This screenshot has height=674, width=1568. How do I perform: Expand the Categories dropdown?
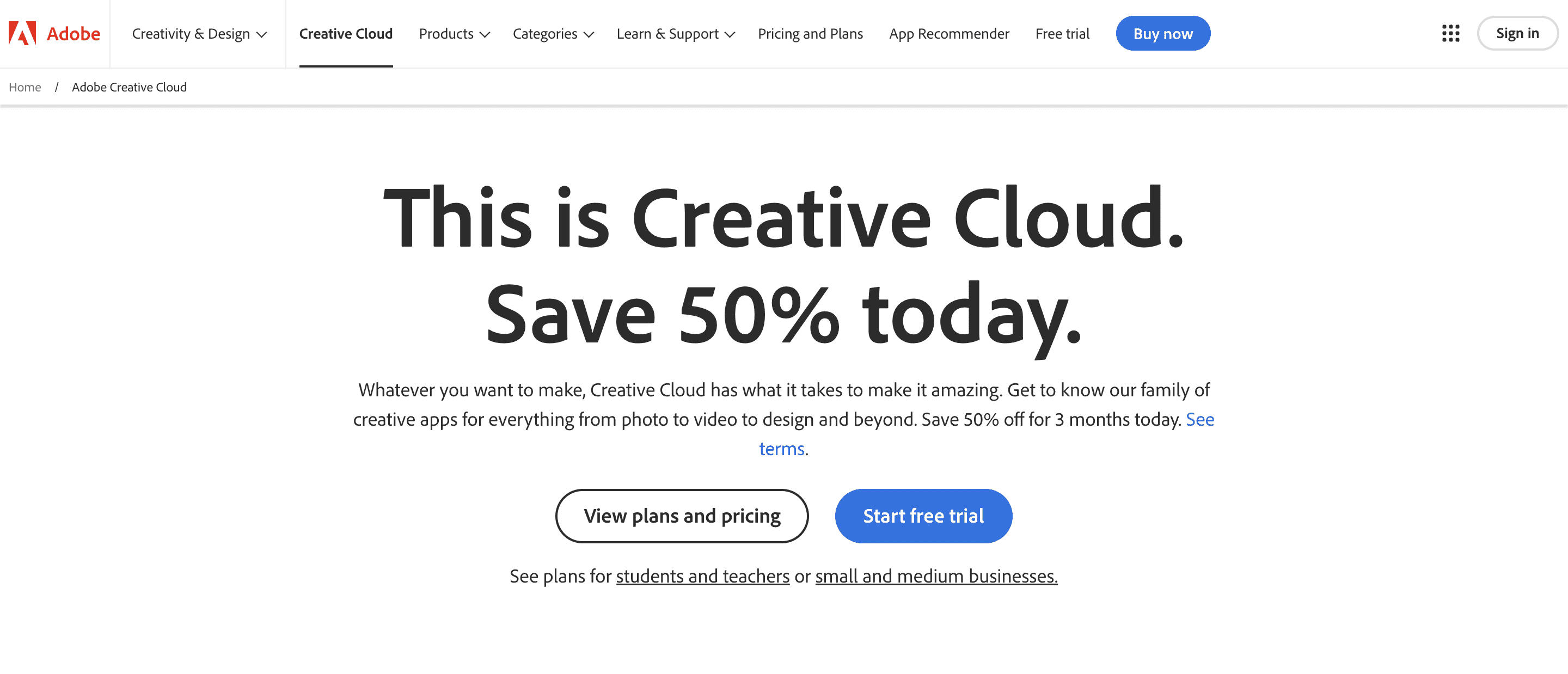(553, 34)
